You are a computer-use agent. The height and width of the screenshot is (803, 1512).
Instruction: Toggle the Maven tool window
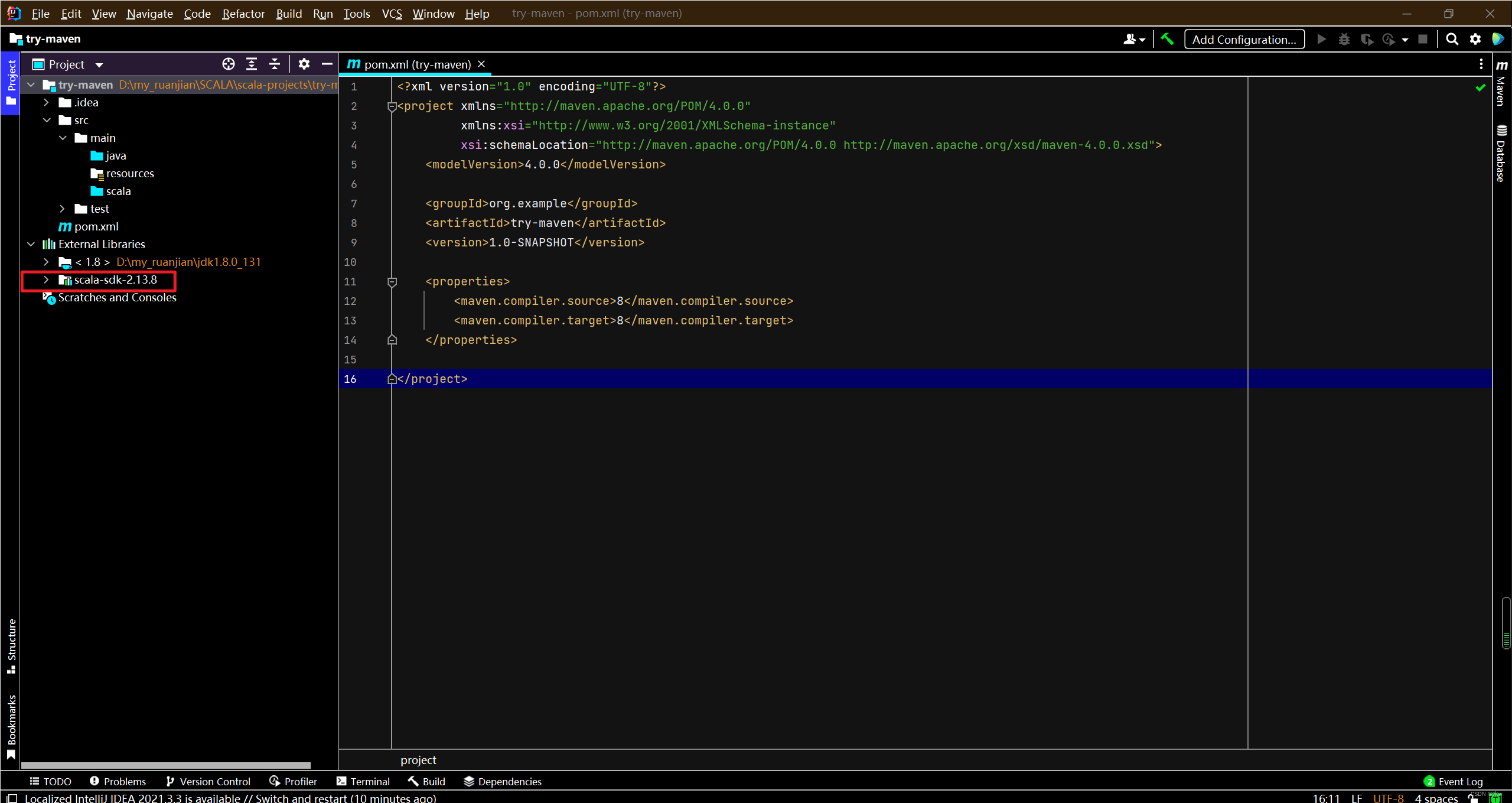[x=1501, y=83]
